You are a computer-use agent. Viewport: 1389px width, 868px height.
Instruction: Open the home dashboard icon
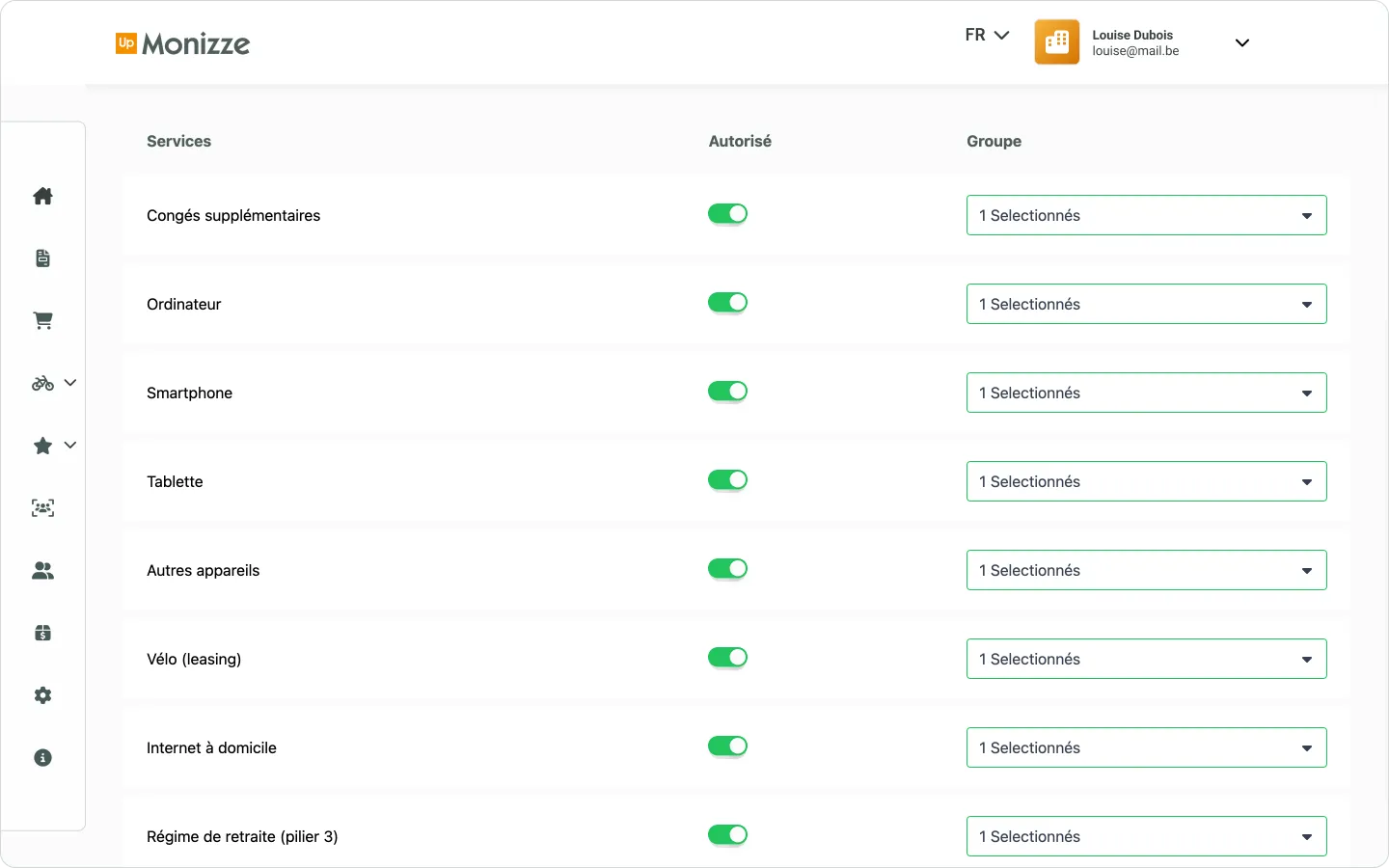click(42, 196)
